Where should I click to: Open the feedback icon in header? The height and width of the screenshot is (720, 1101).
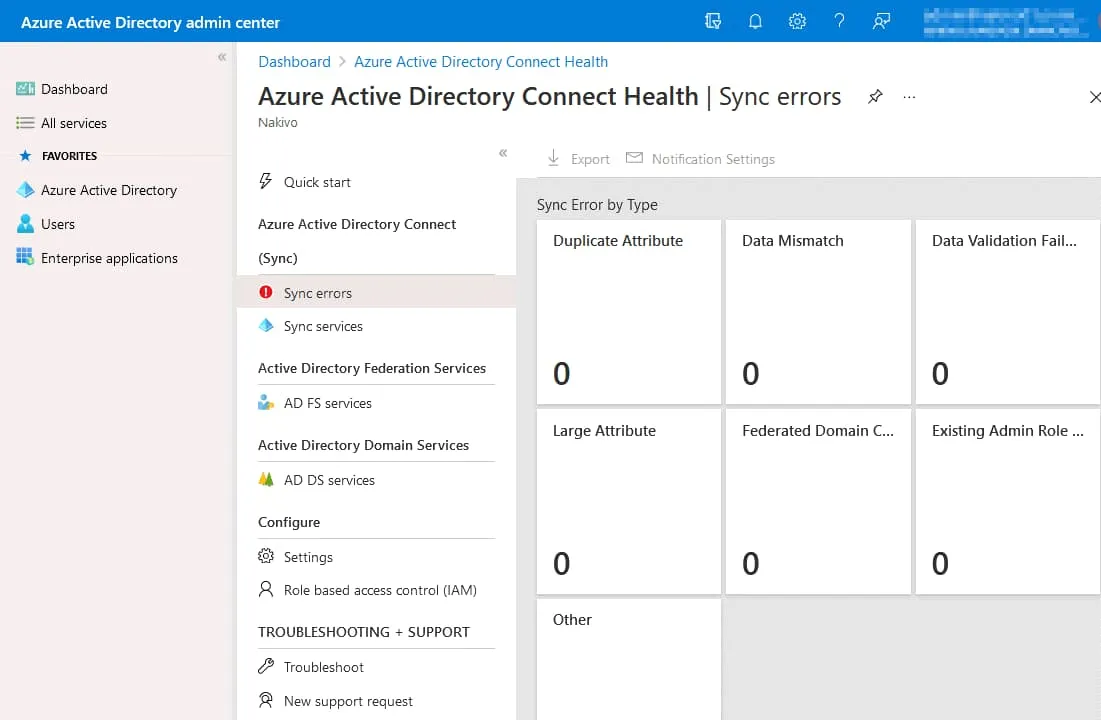pos(881,22)
